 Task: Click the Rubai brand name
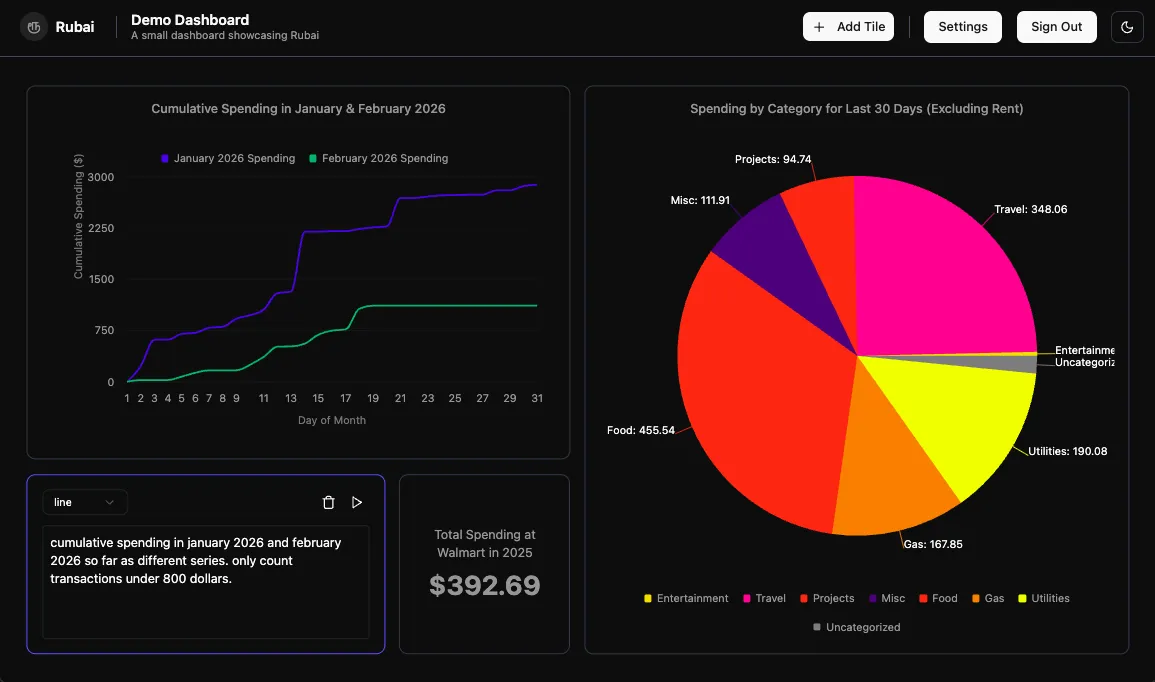point(74,27)
